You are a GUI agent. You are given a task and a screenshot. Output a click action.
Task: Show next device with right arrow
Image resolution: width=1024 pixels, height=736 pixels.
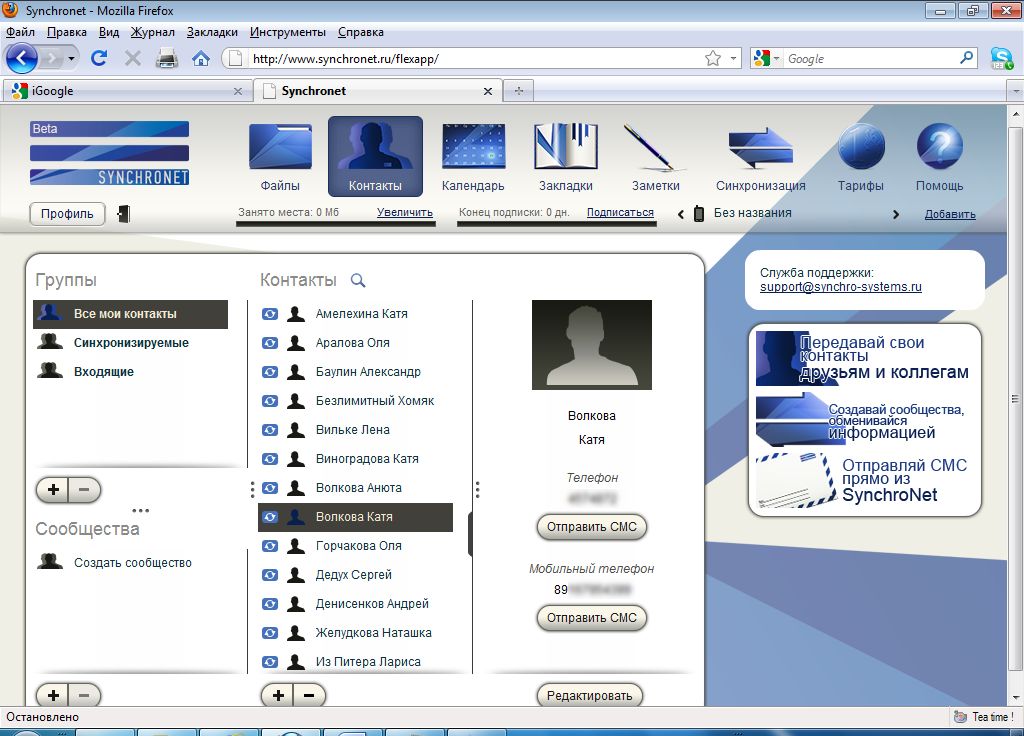pos(896,214)
